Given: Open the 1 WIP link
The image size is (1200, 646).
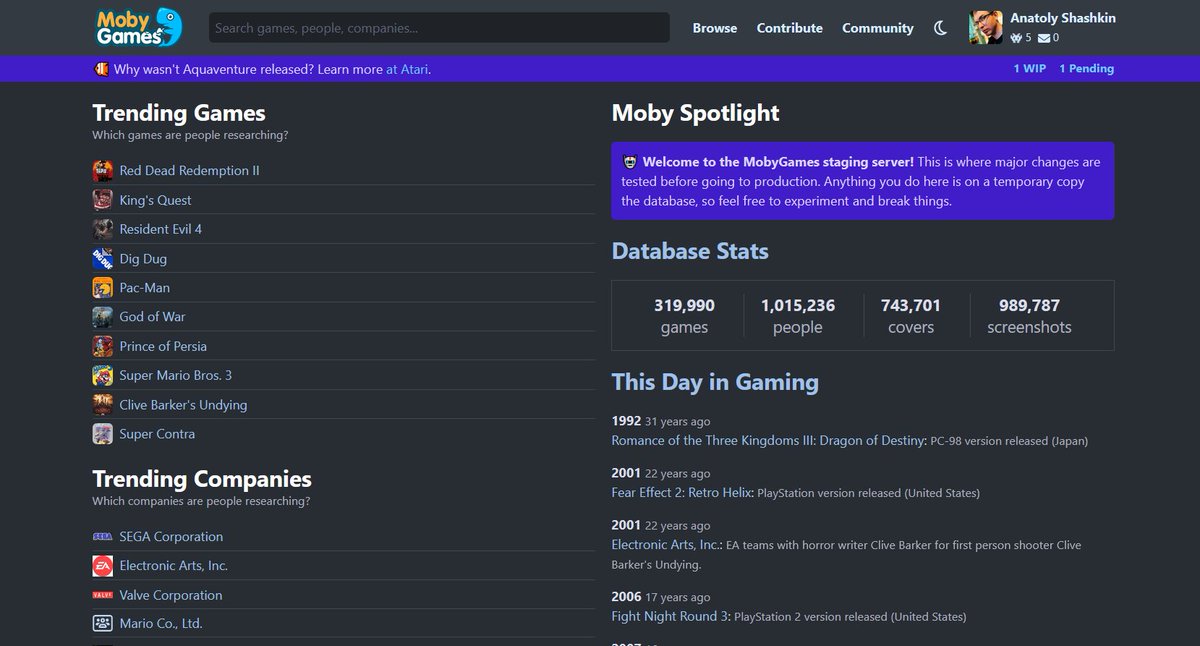Looking at the screenshot, I should [1030, 69].
